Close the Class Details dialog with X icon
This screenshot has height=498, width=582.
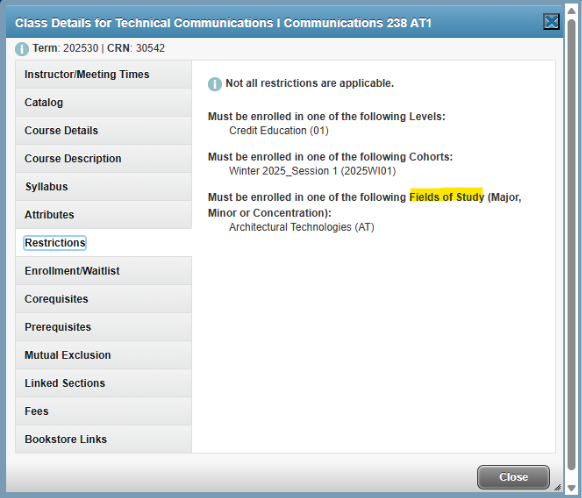coord(551,22)
